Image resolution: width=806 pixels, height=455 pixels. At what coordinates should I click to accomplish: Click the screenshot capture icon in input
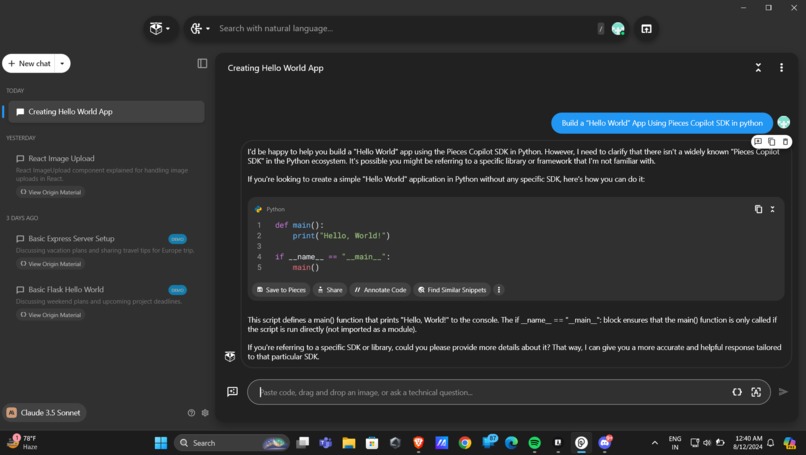pyautogui.click(x=756, y=392)
